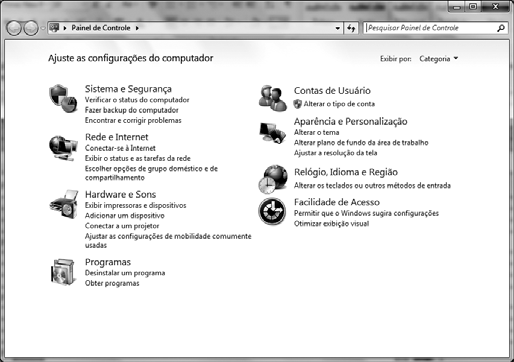
Task: Open Escolher opções de grupo doméstico link
Action: pyautogui.click(x=151, y=173)
